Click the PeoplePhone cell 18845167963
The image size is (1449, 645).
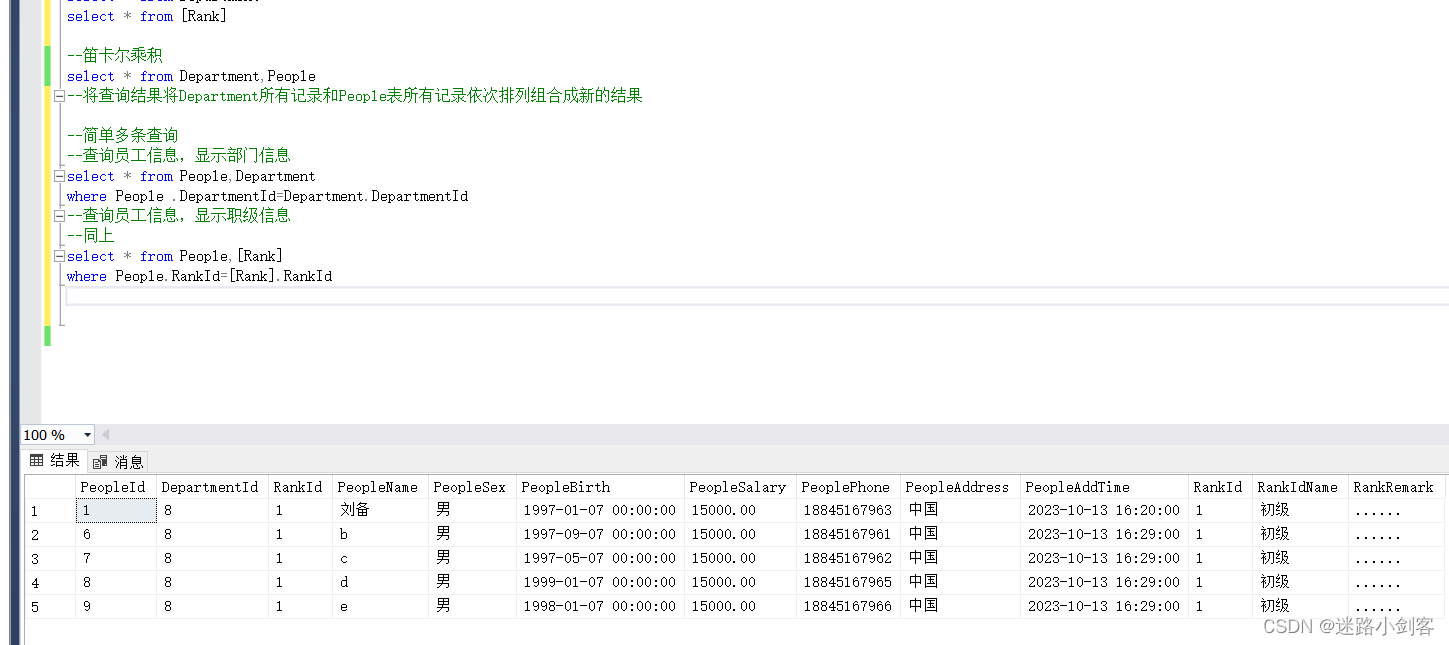tap(846, 510)
